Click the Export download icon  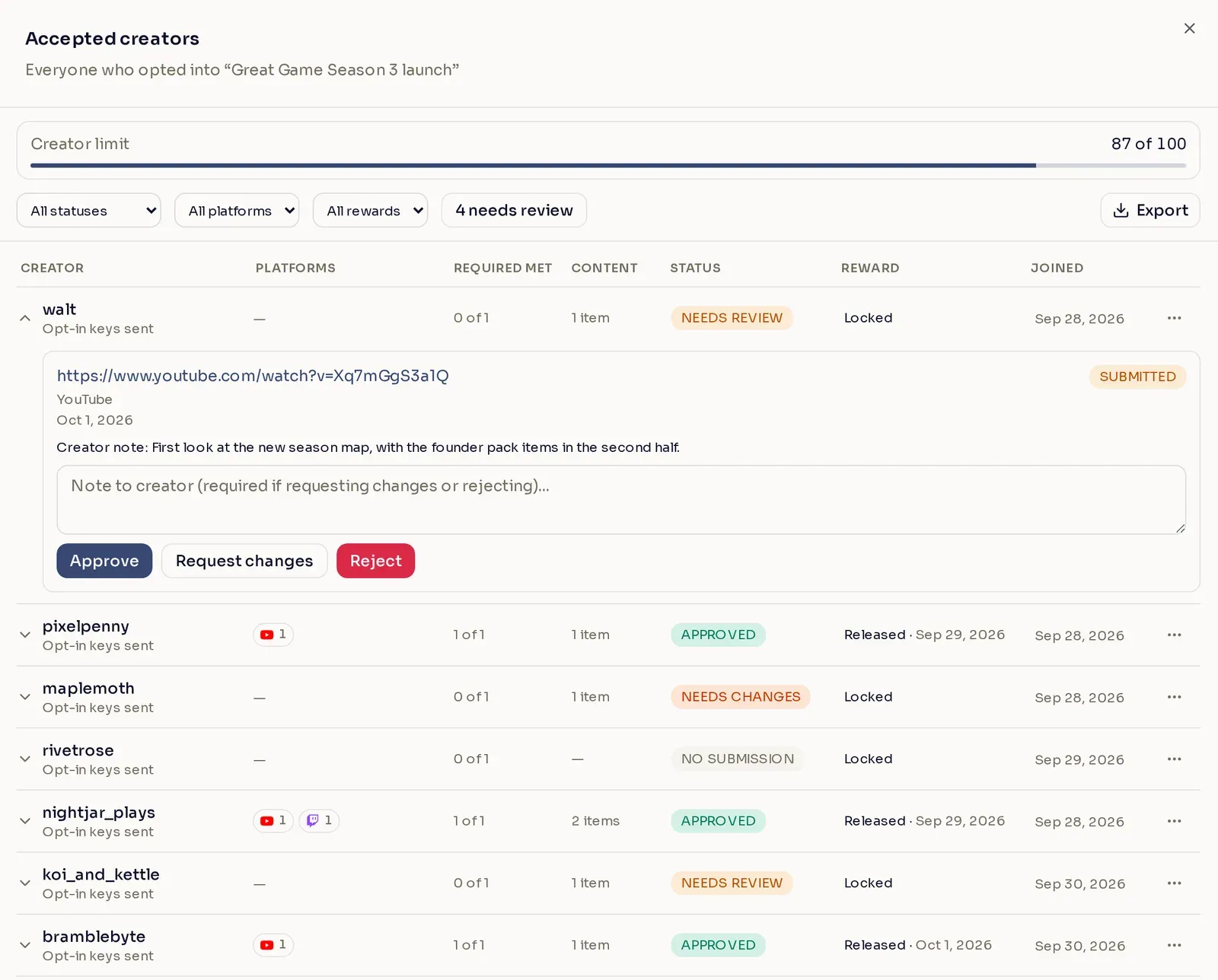click(1121, 211)
